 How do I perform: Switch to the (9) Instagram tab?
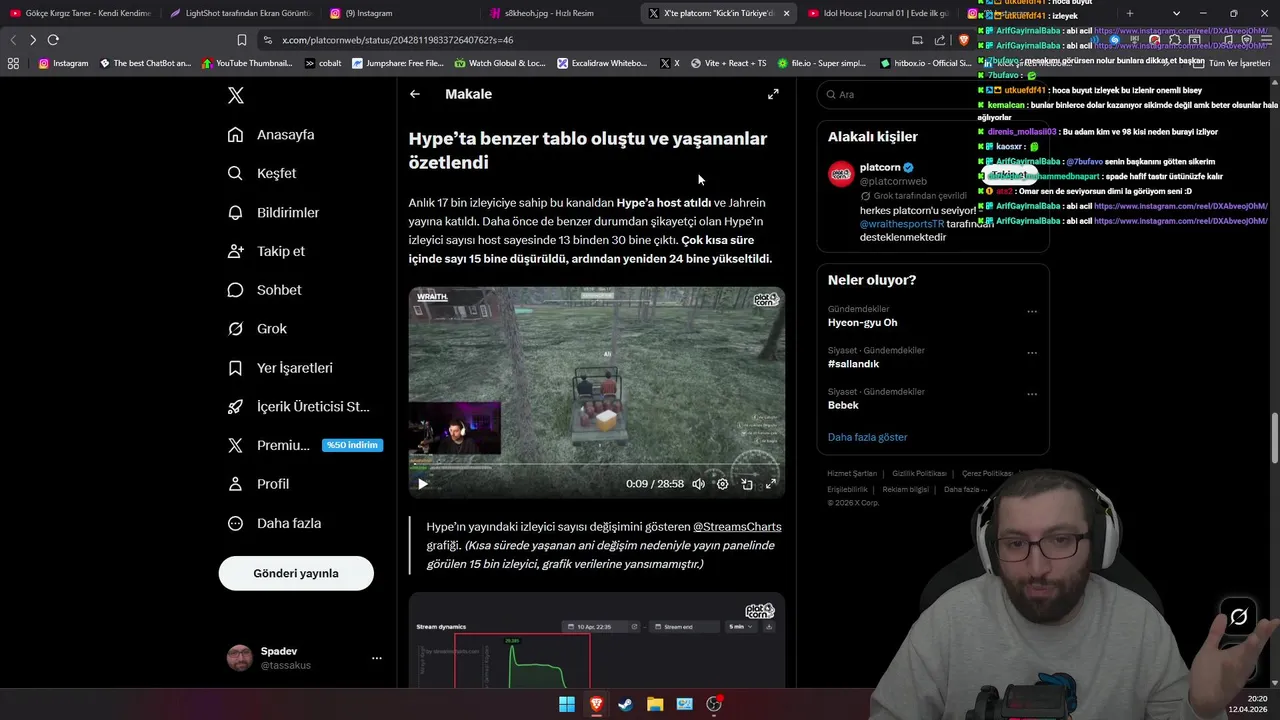pos(400,13)
